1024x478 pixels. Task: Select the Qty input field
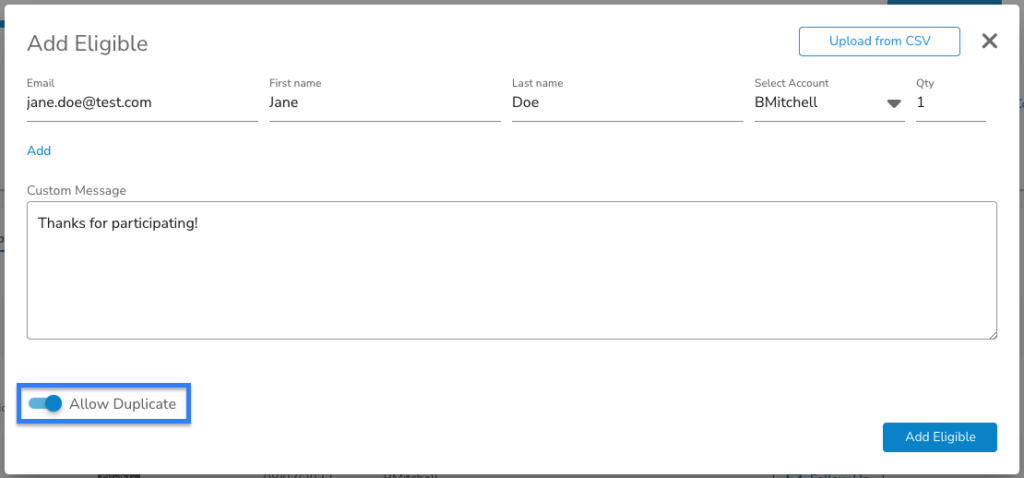pyautogui.click(x=951, y=103)
